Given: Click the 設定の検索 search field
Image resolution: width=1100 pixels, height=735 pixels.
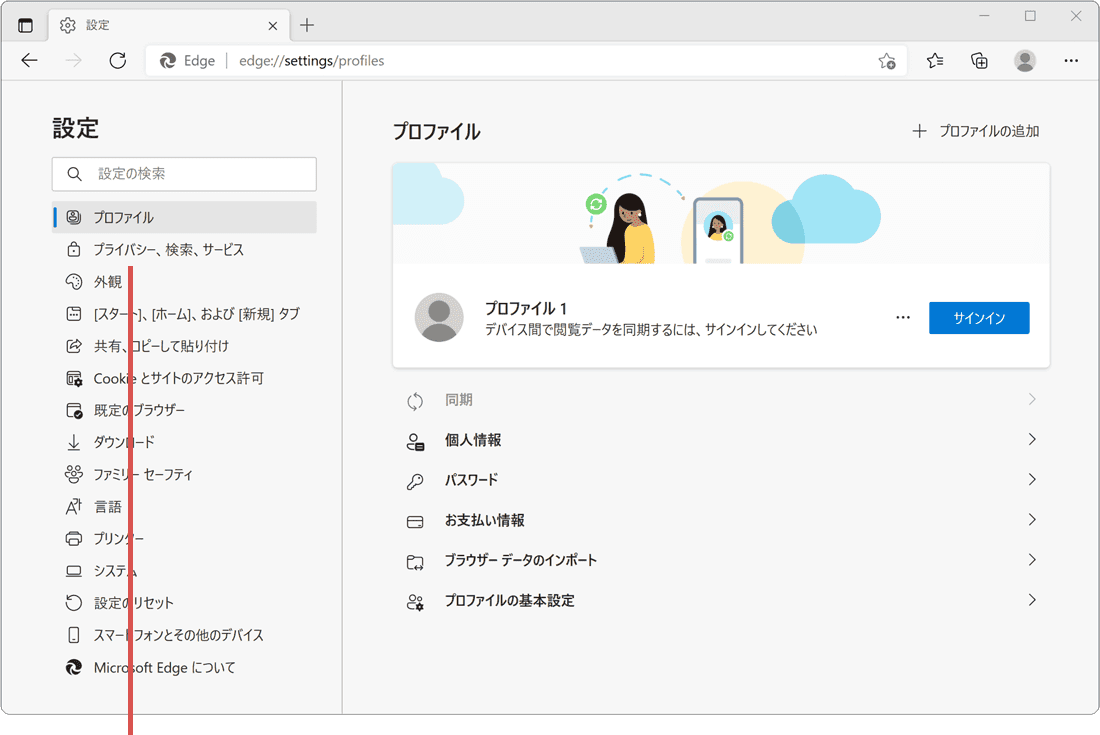Looking at the screenshot, I should (184, 174).
